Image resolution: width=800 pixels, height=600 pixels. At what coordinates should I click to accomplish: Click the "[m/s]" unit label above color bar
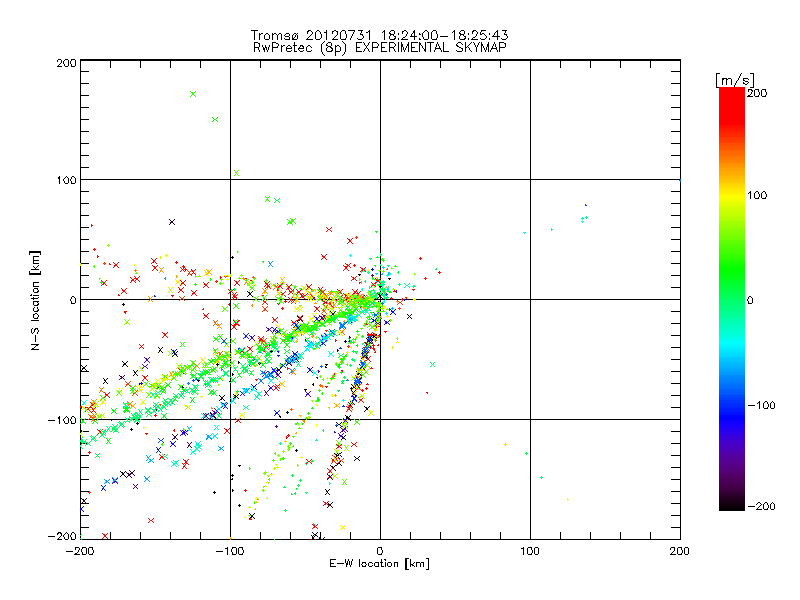734,80
